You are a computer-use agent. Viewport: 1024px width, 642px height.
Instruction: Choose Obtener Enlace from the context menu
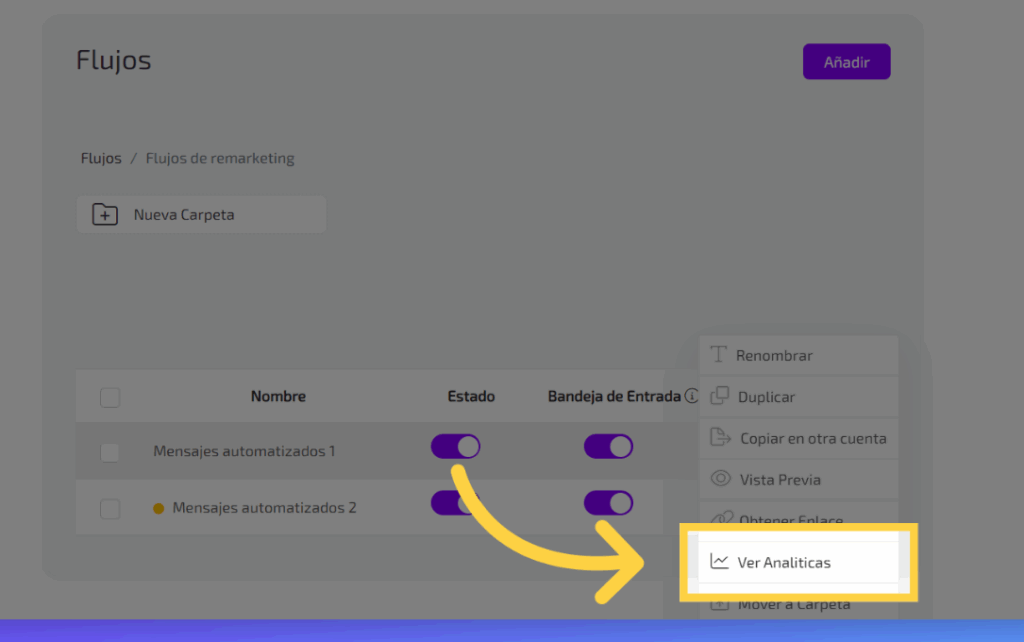coord(790,520)
